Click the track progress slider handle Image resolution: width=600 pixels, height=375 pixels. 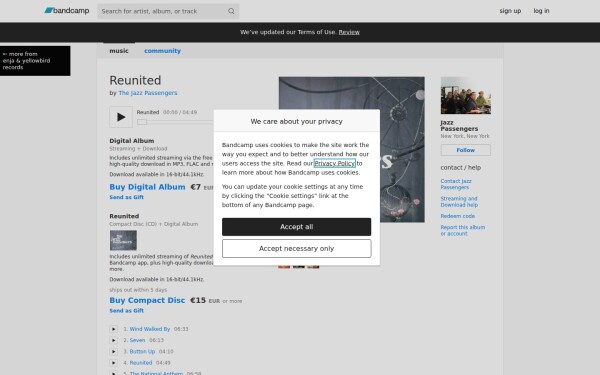tap(142, 122)
